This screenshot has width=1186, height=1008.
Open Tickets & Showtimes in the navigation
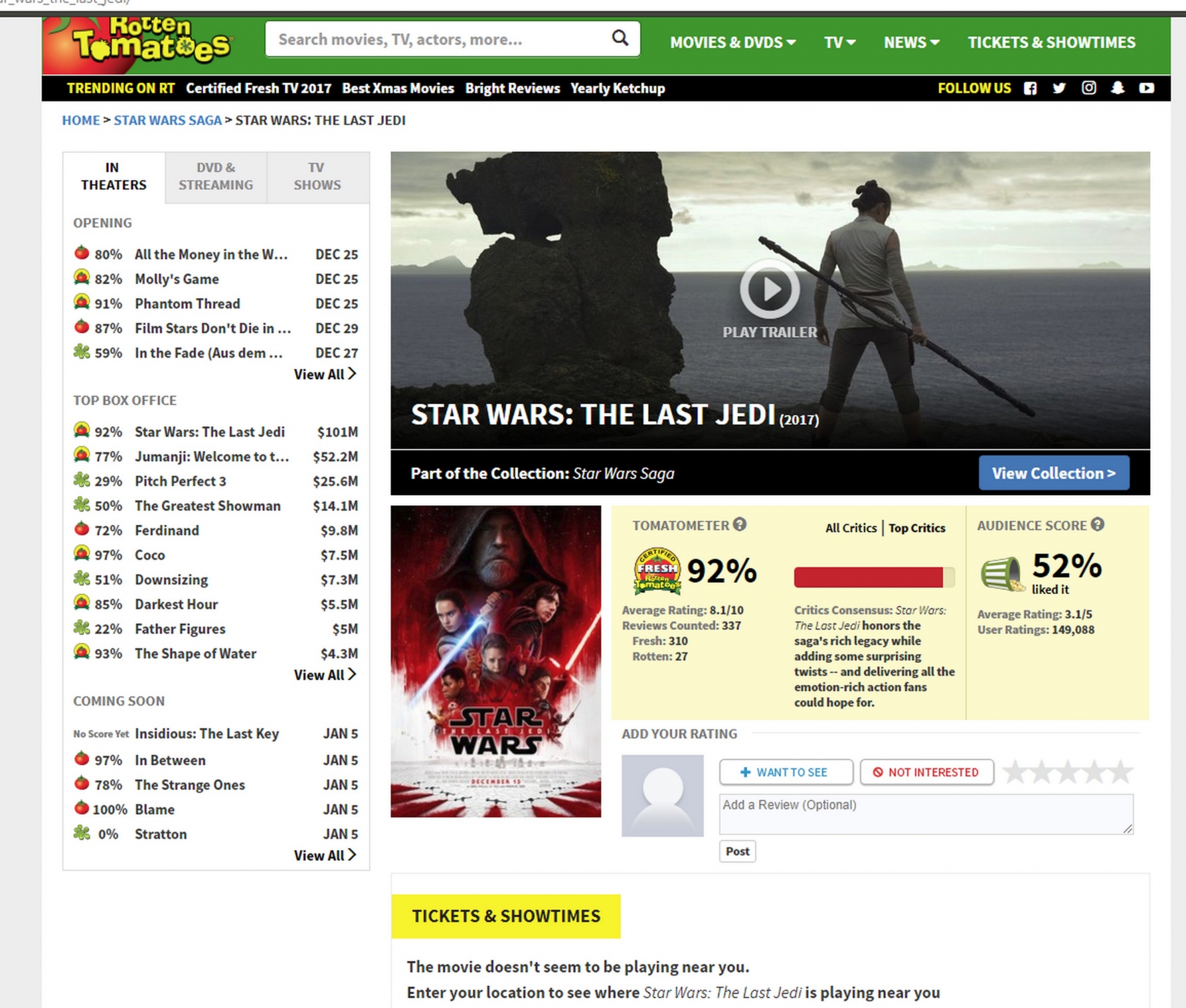click(x=1051, y=43)
